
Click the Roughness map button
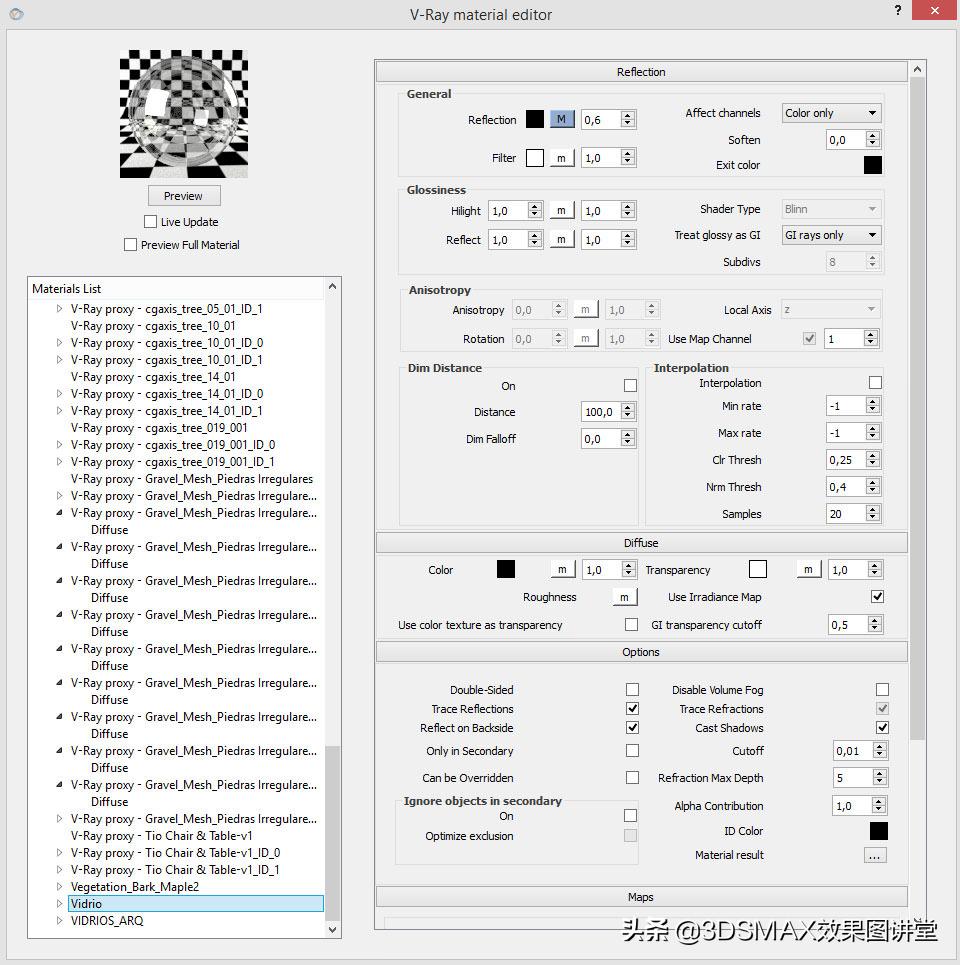click(x=624, y=597)
